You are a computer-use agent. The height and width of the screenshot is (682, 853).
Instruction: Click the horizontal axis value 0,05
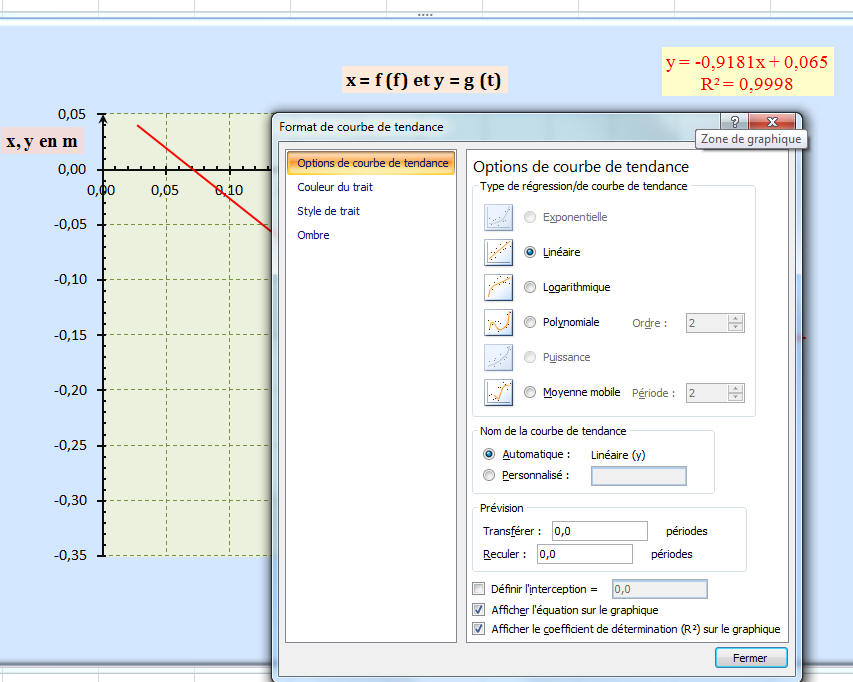point(165,190)
